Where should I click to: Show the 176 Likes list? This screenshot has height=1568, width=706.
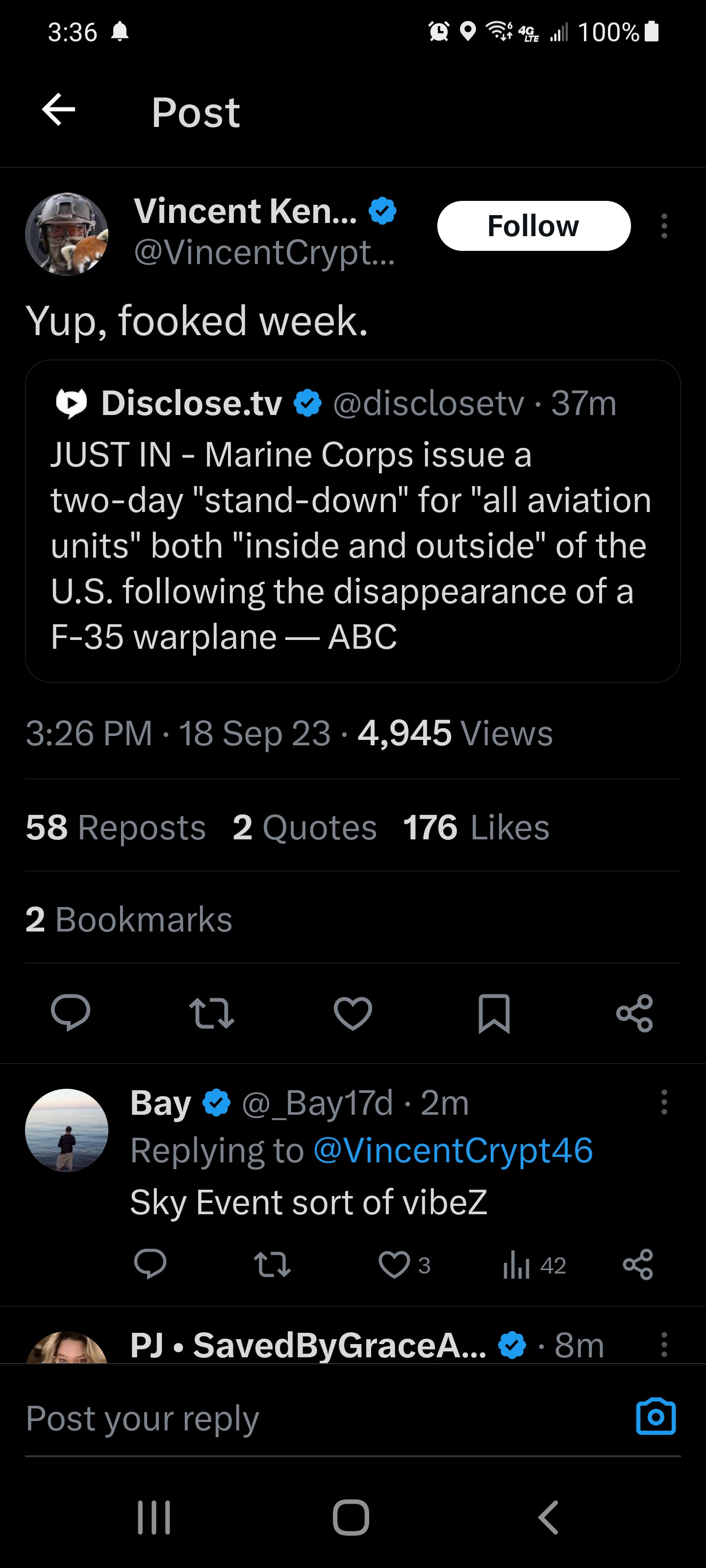[476, 827]
